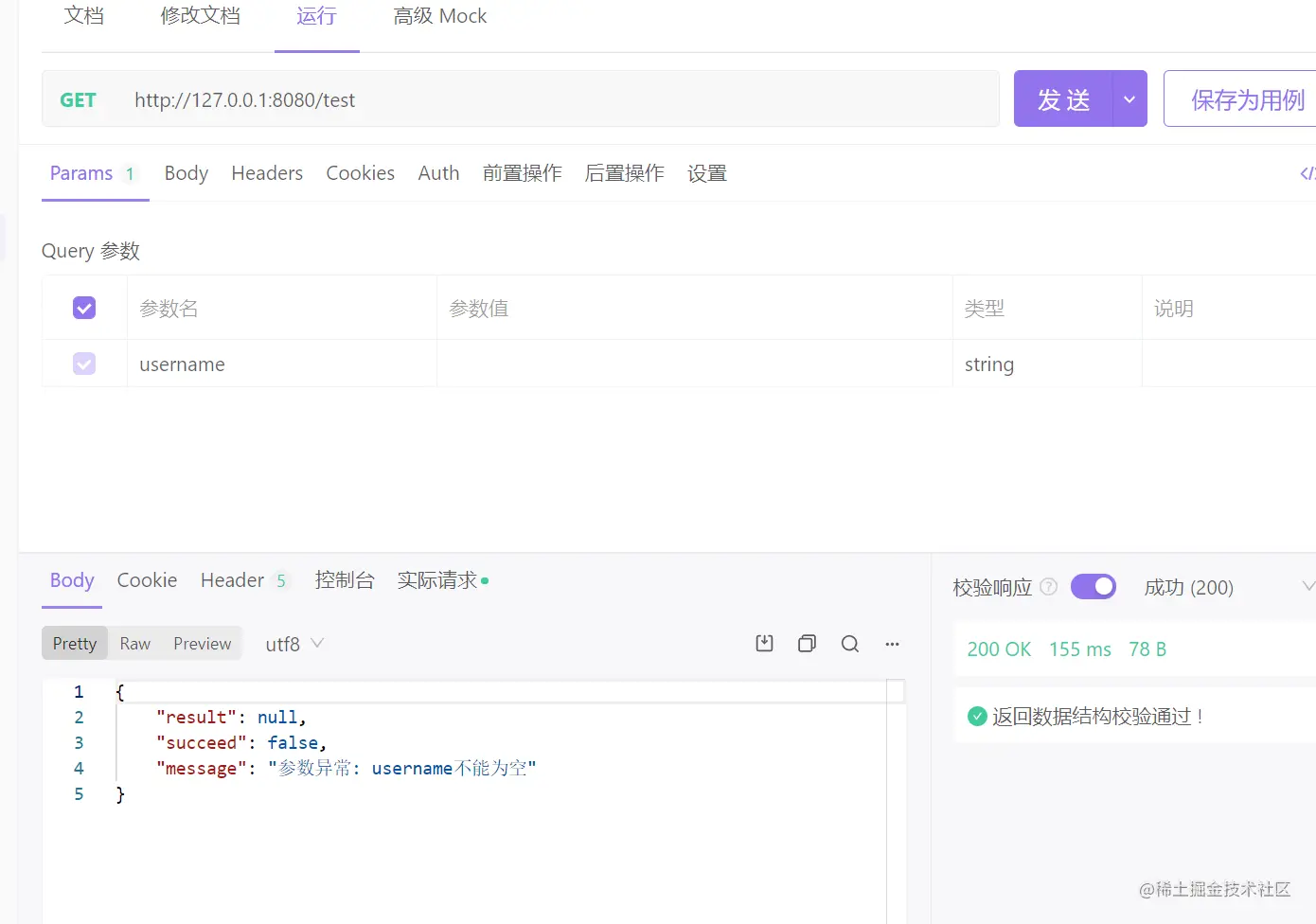Open the send button dropdown arrow
The width and height of the screenshot is (1316, 924).
tap(1129, 98)
